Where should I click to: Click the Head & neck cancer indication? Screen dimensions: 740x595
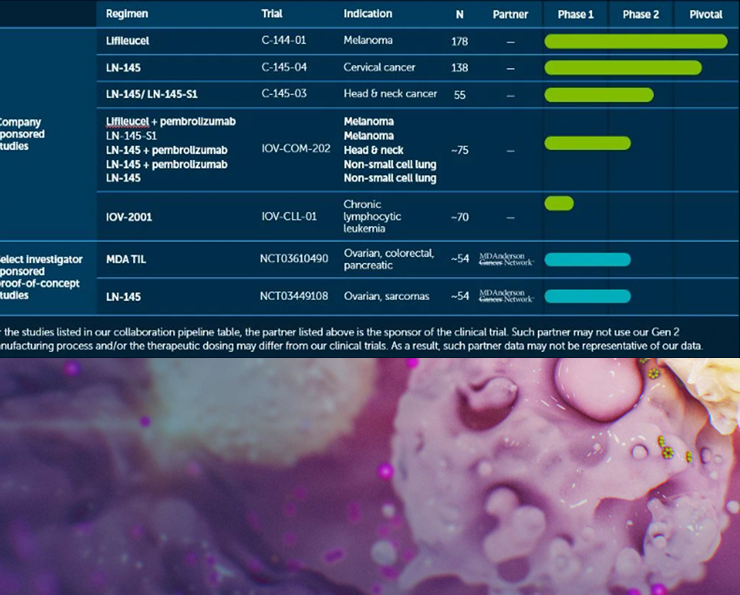390,93
